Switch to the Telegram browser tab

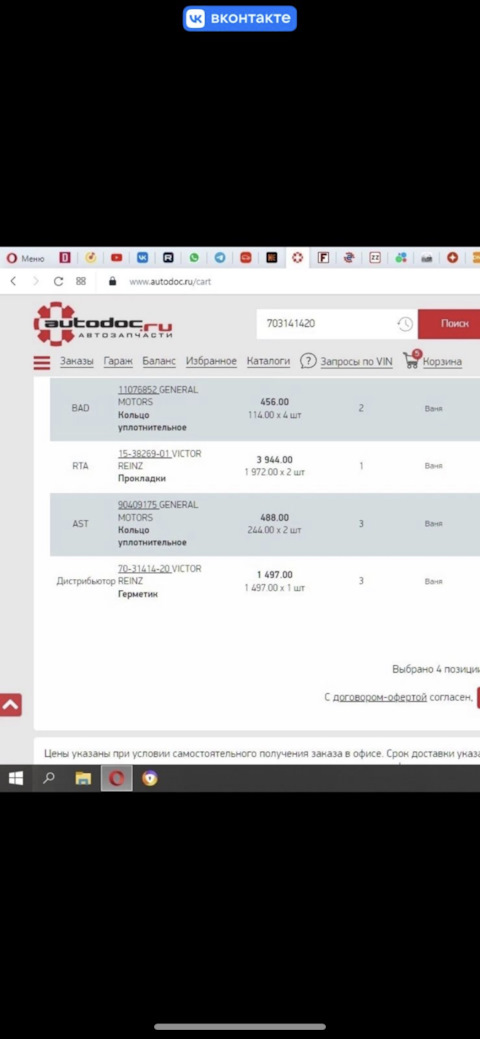pos(219,258)
